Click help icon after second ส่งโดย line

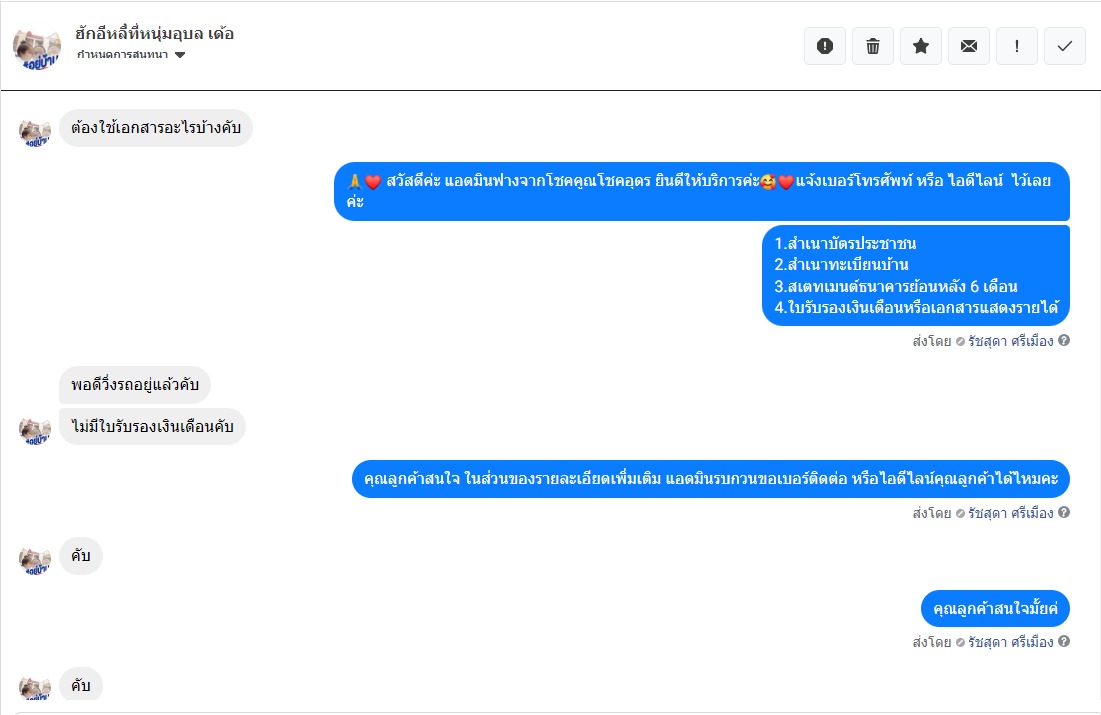pos(1064,513)
